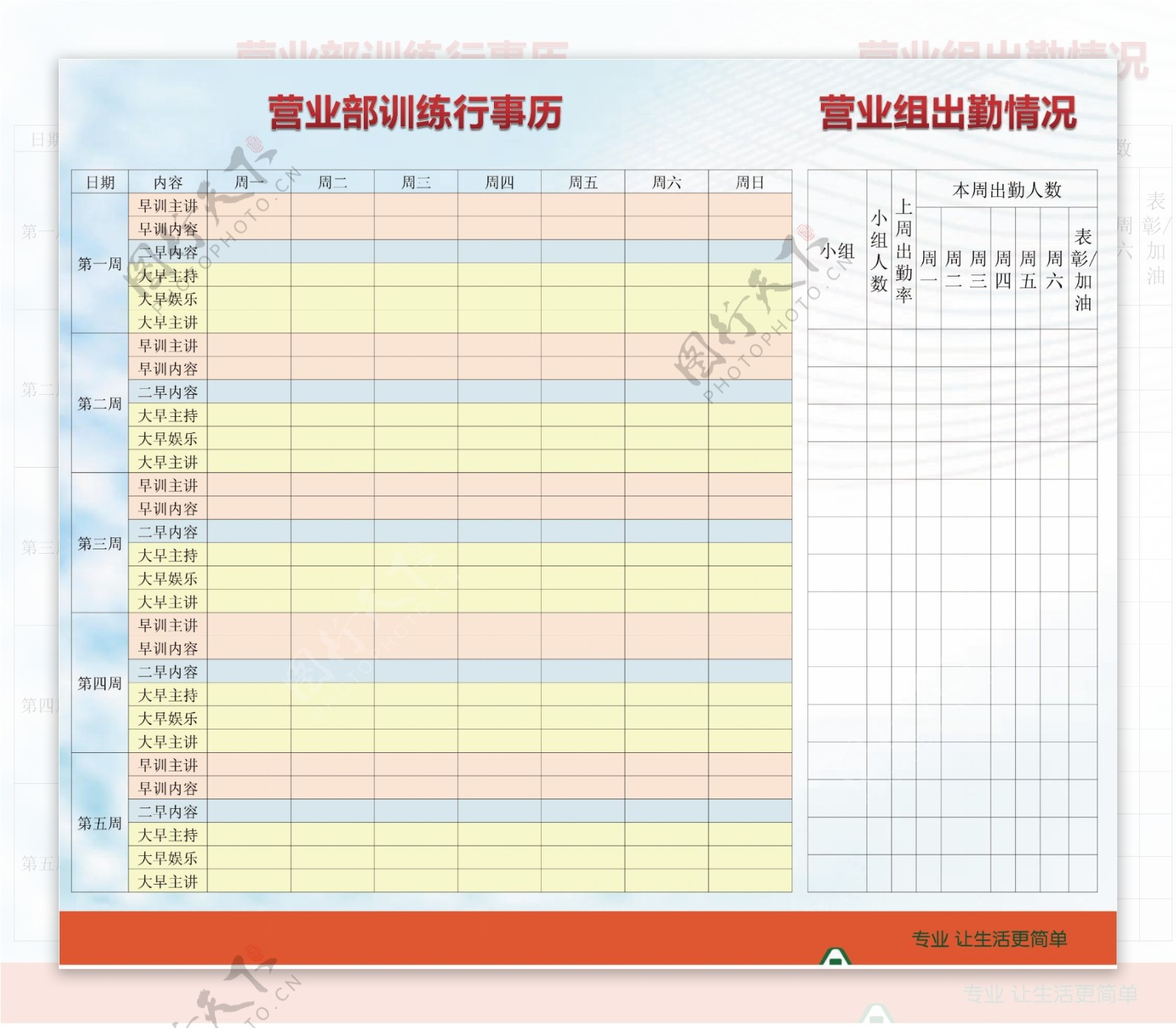Pick 大早主持 for 第四周
Viewport: 1176px width, 1028px height.
pos(168,694)
